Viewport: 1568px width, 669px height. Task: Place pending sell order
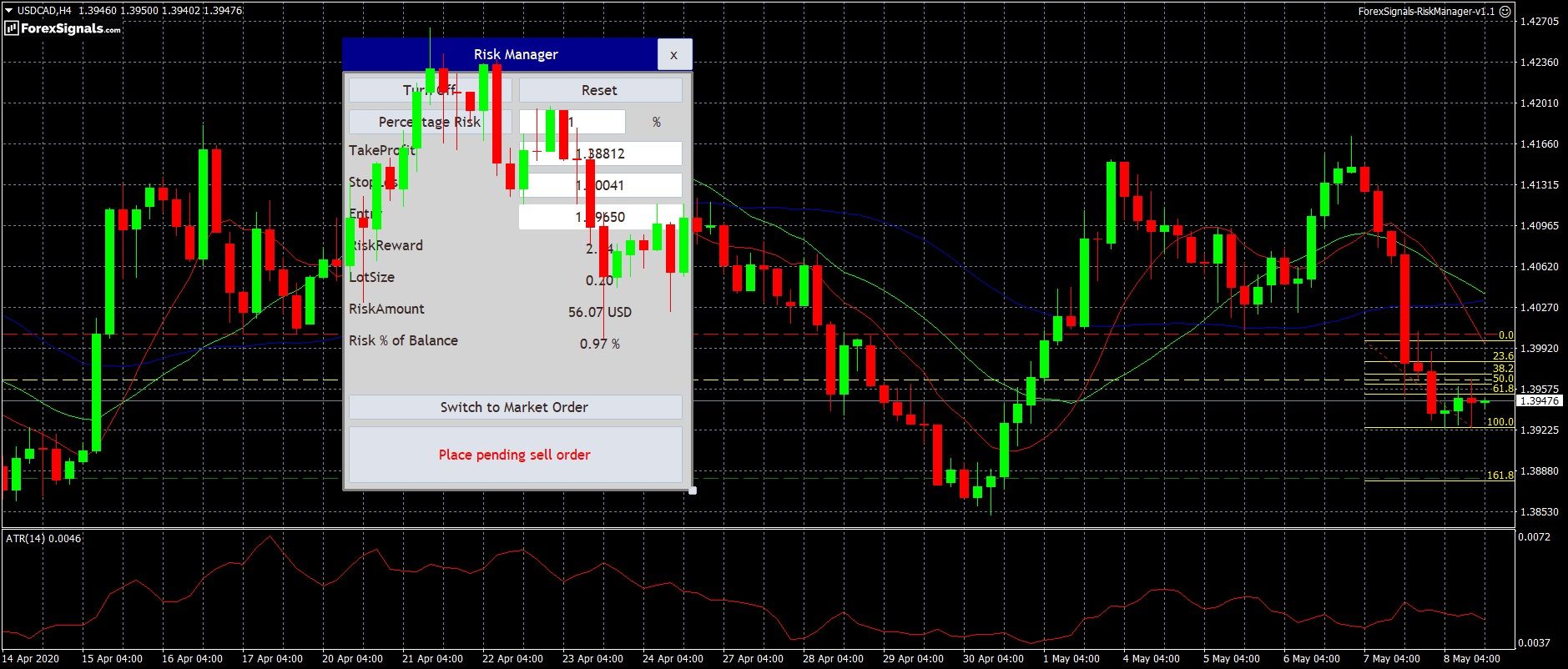(515, 455)
